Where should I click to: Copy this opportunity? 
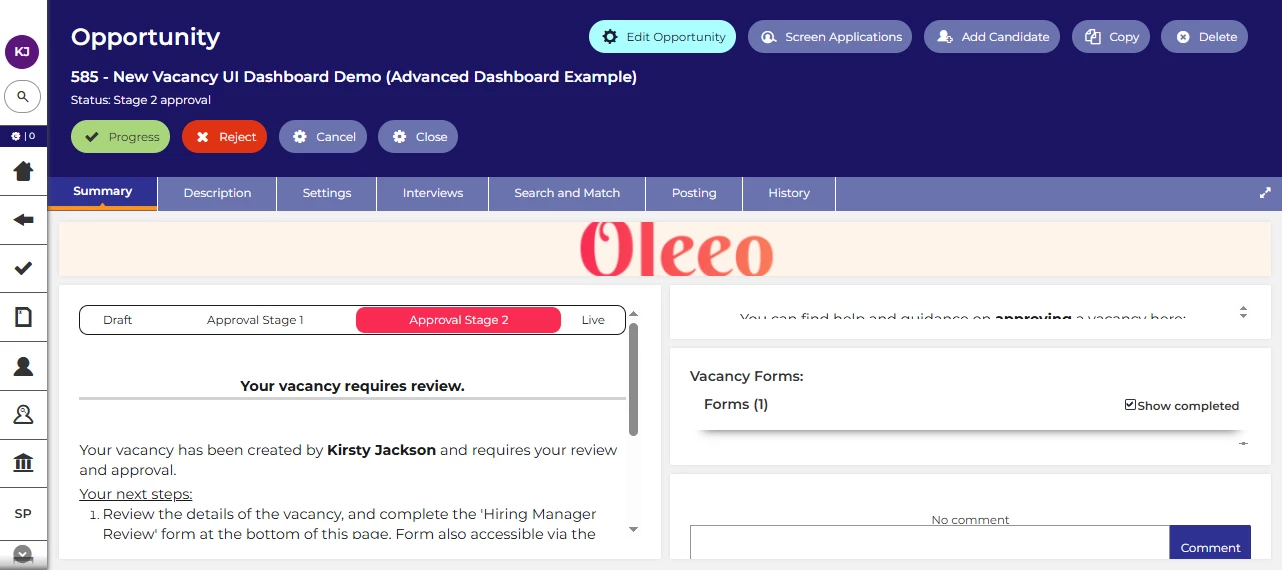tap(1111, 37)
